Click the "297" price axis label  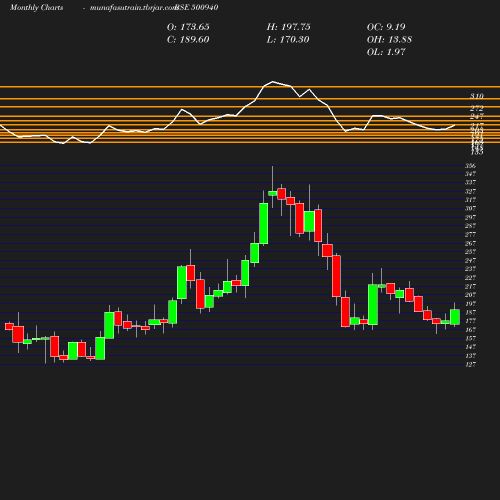pyautogui.click(x=470, y=217)
